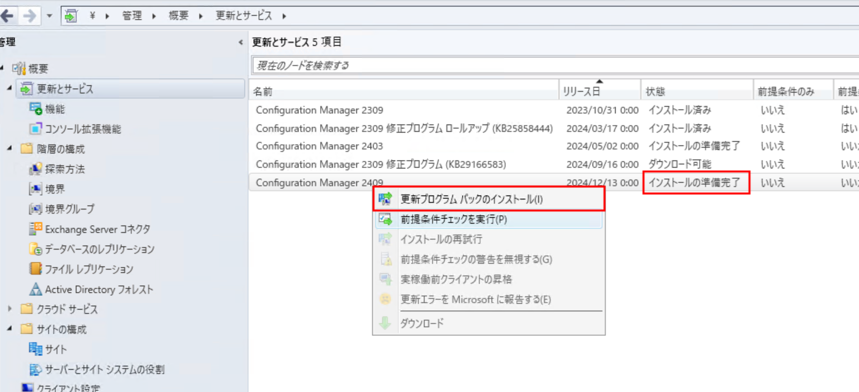Click the 更新とサービス tree node icon

(27, 89)
